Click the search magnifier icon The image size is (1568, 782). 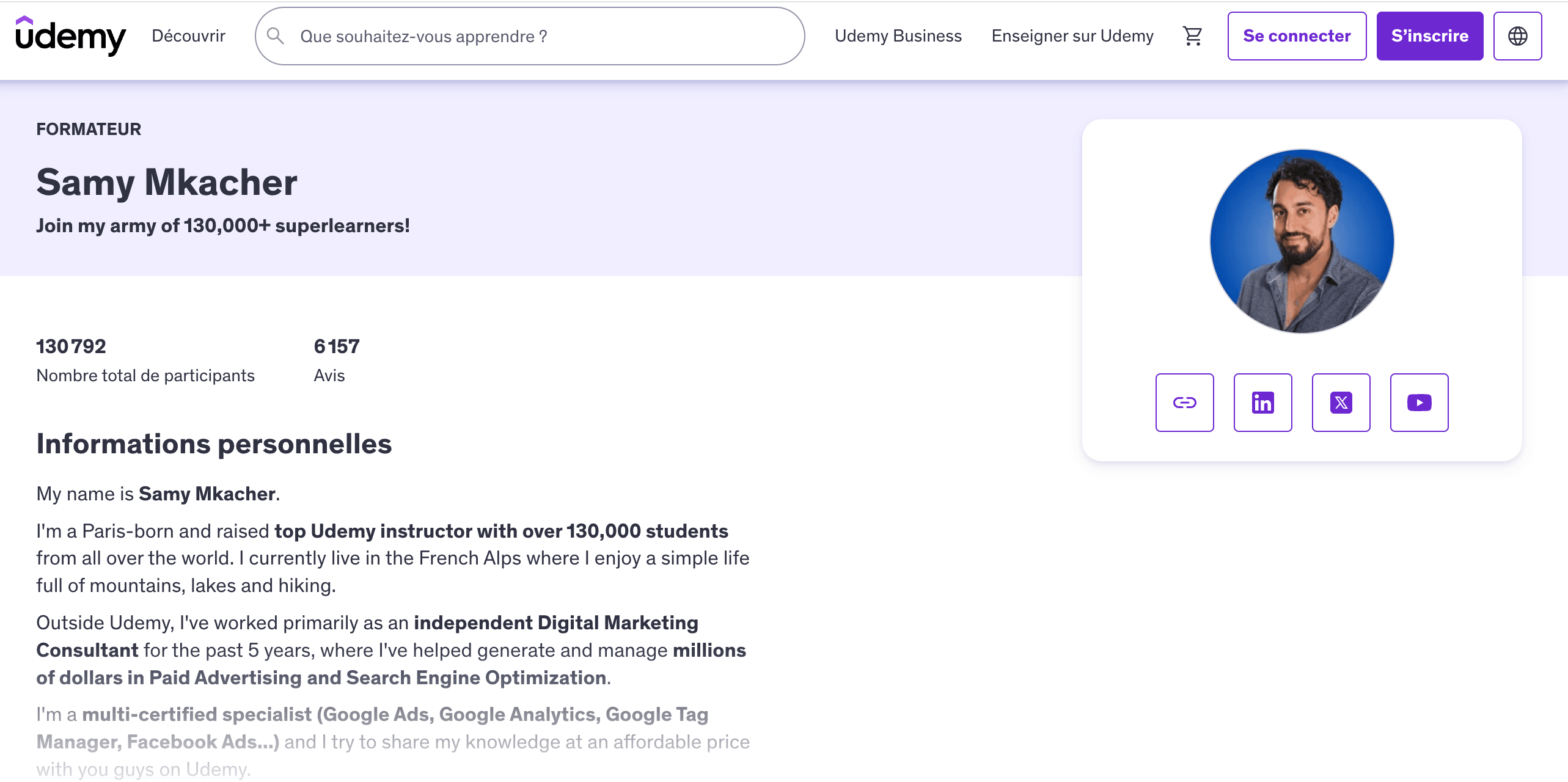pos(276,36)
